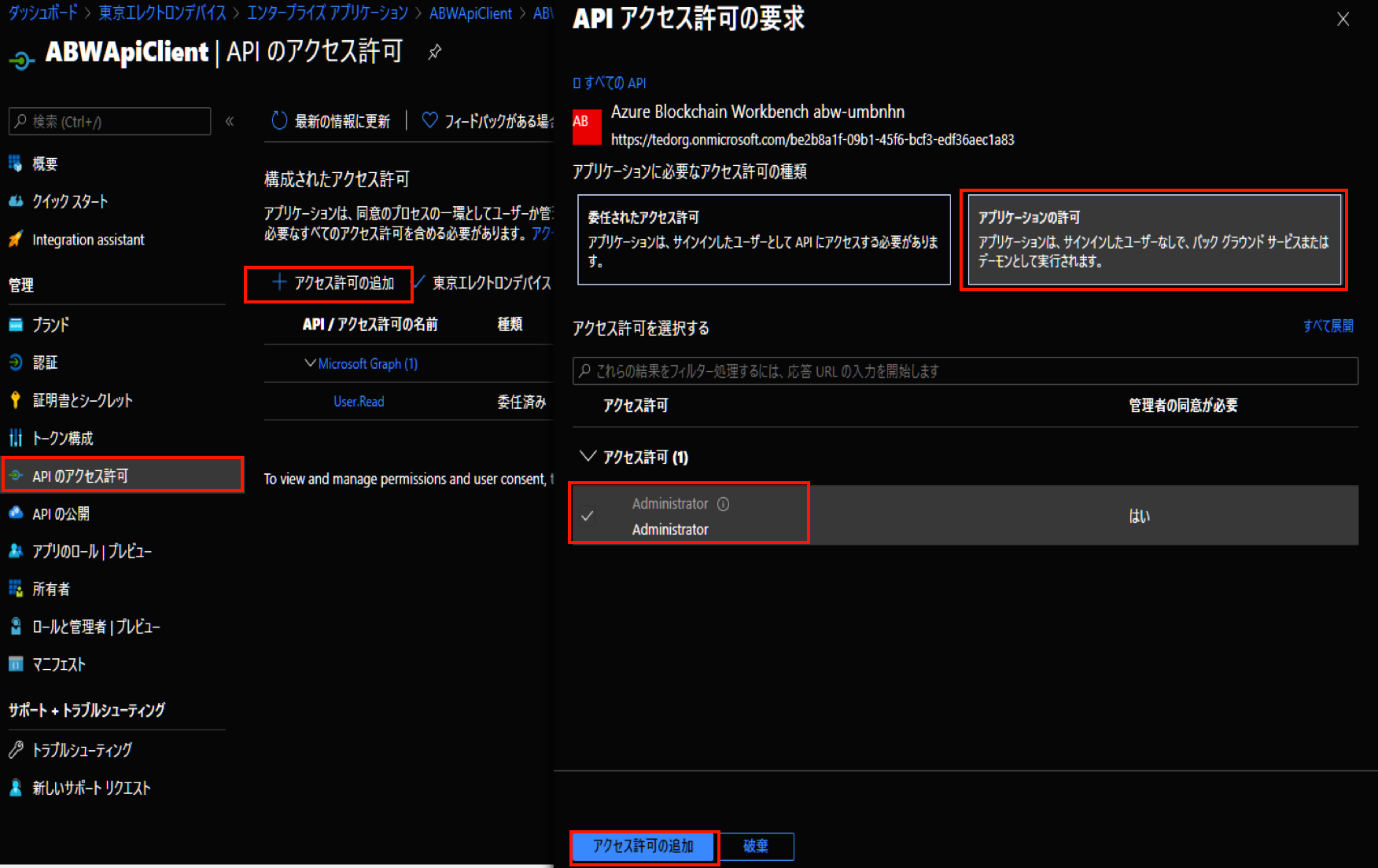Select アプリケーションの許可 permission type
1378x868 pixels.
(x=1154, y=240)
